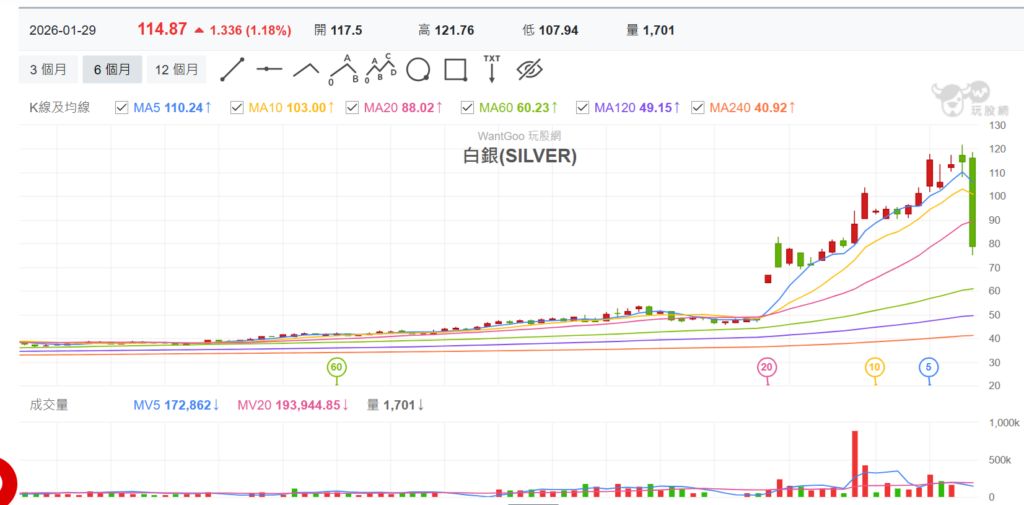Disable the MA20 moving average line

[352, 107]
